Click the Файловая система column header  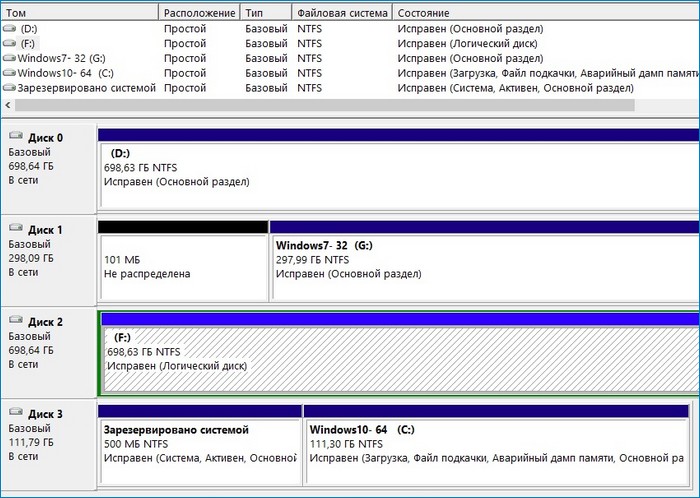click(x=340, y=13)
